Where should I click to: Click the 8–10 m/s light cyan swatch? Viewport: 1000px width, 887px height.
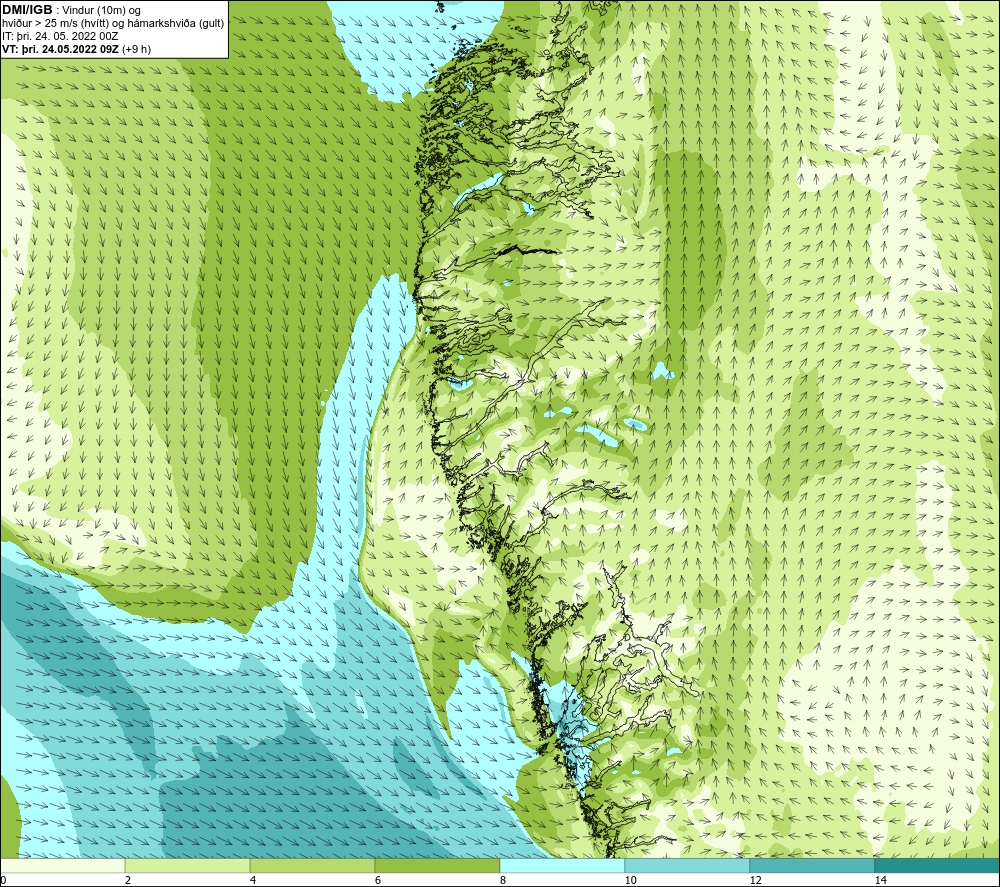point(562,865)
